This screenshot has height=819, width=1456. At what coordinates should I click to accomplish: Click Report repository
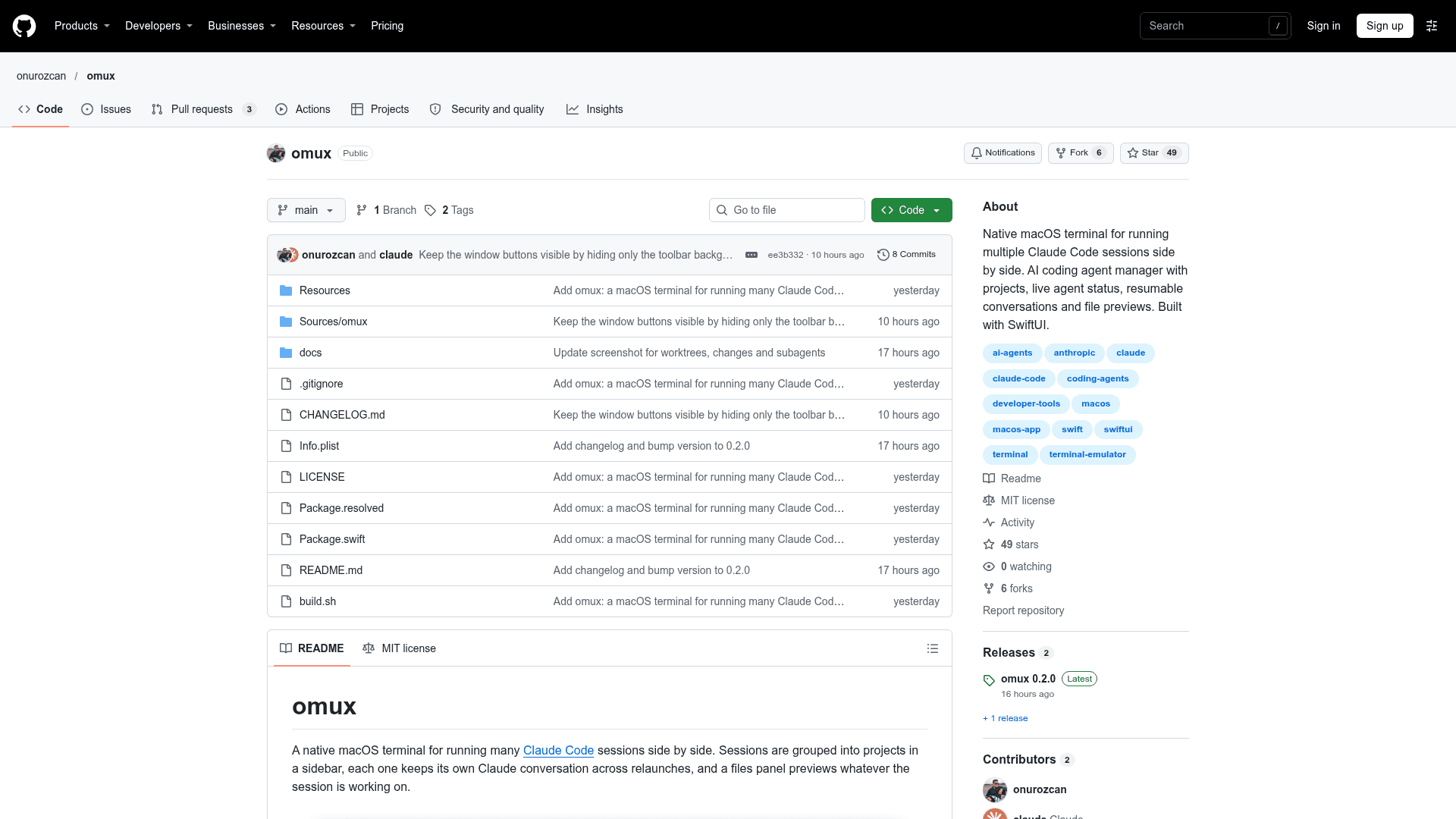(x=1023, y=610)
